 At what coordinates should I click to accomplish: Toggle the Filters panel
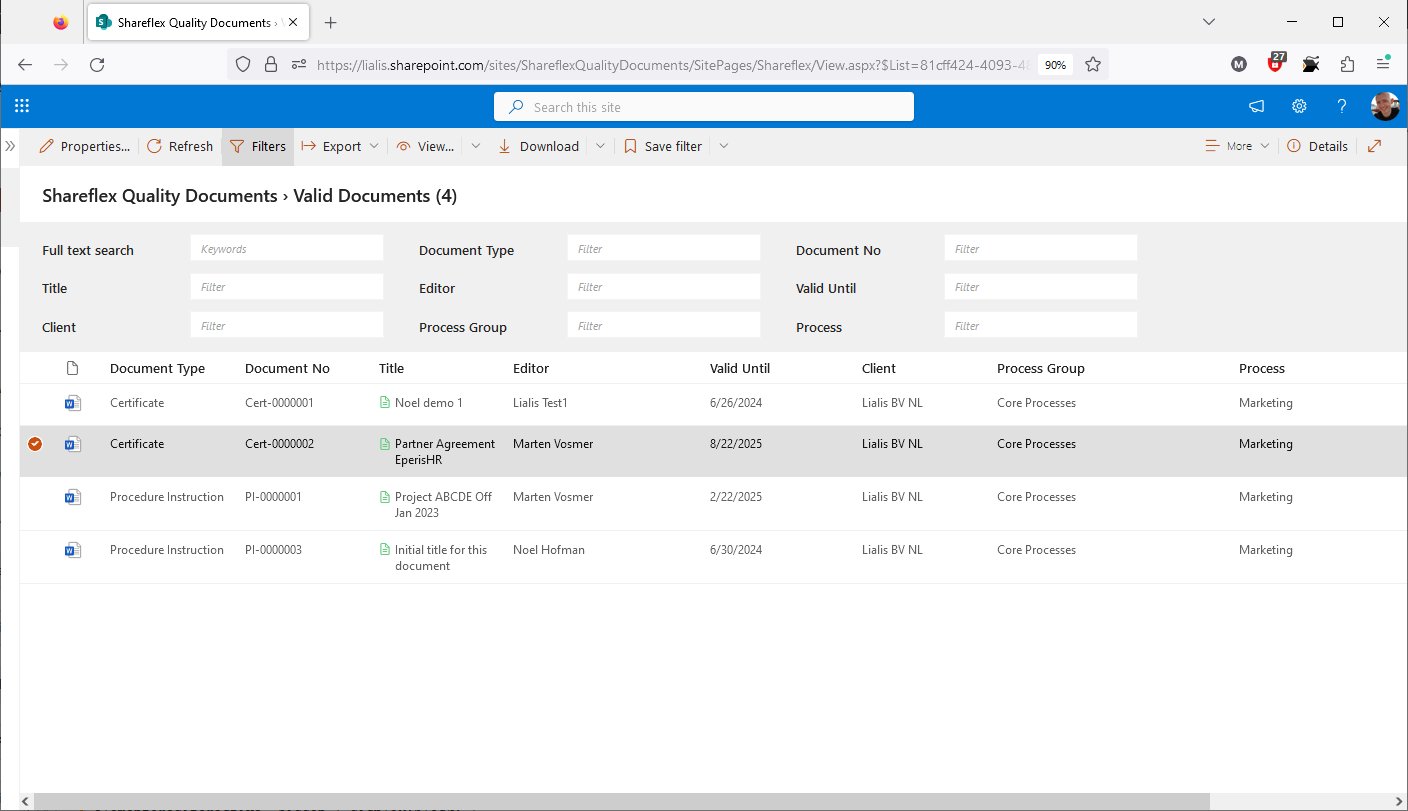(x=258, y=146)
